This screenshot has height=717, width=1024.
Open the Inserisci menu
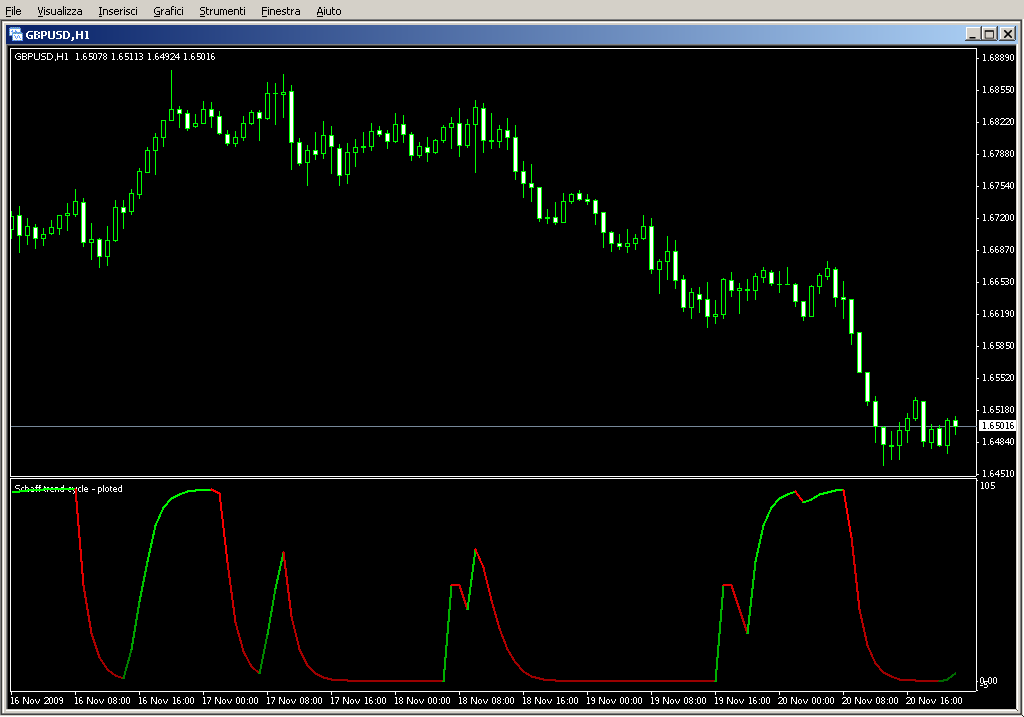[x=118, y=11]
